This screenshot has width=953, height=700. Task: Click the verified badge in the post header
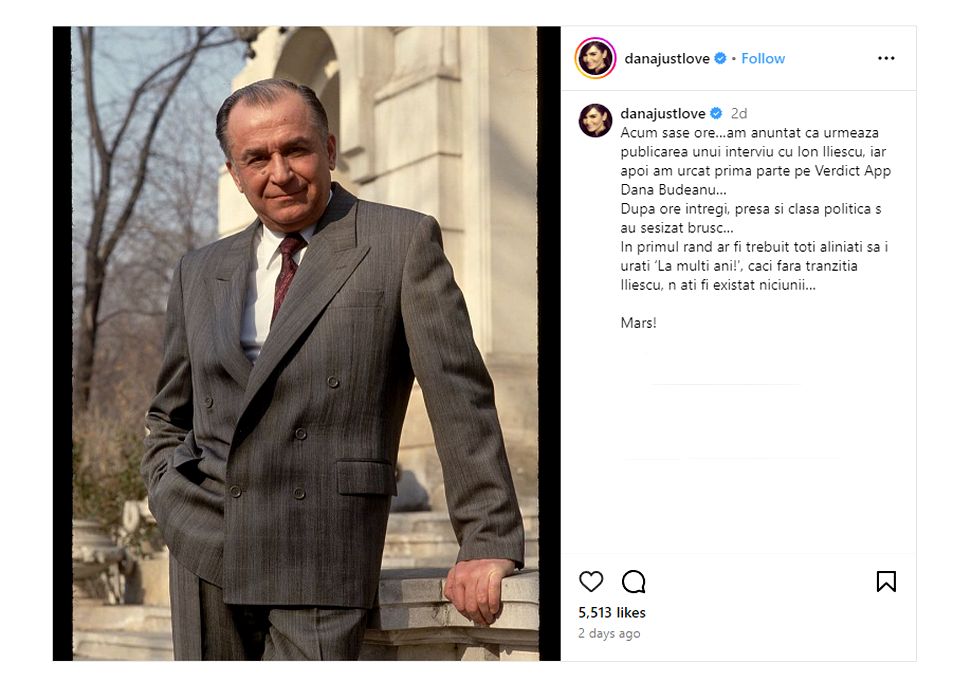[x=720, y=58]
